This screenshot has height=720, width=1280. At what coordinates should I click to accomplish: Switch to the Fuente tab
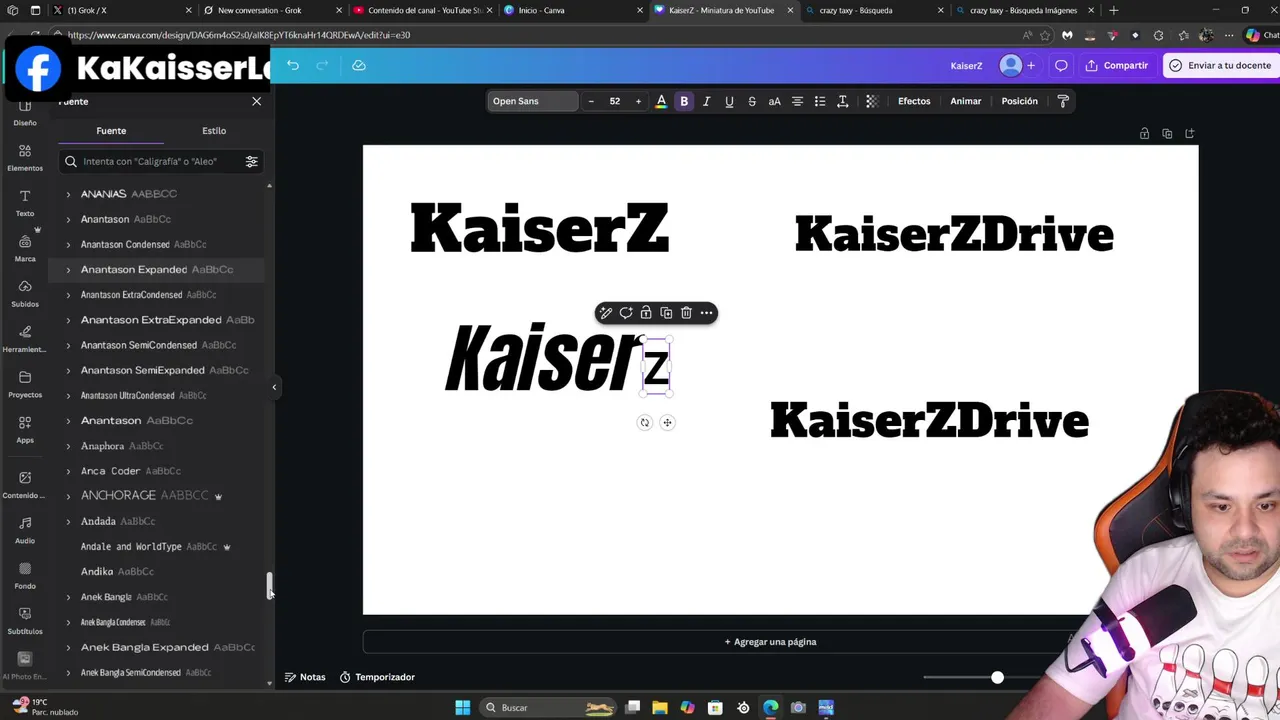click(111, 131)
